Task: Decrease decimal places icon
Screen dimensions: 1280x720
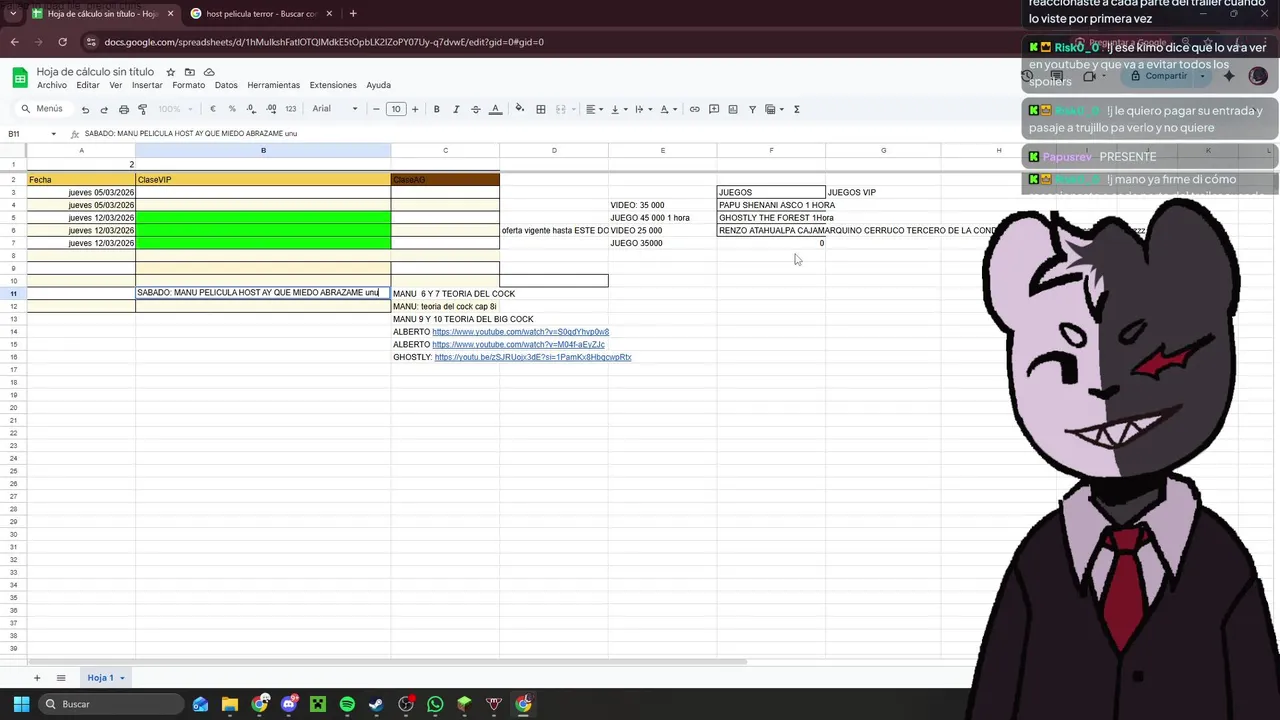Action: click(x=251, y=109)
